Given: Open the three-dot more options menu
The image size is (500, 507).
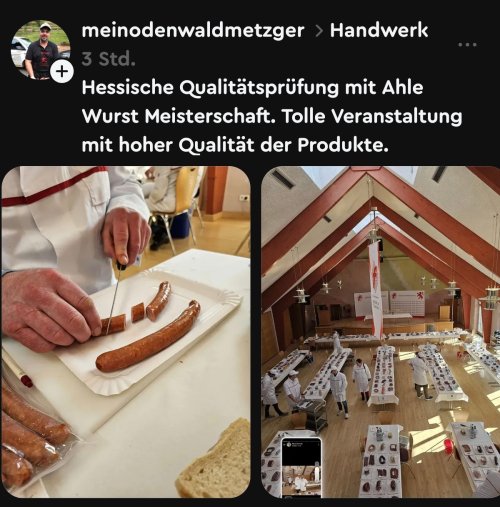Looking at the screenshot, I should click(x=467, y=44).
